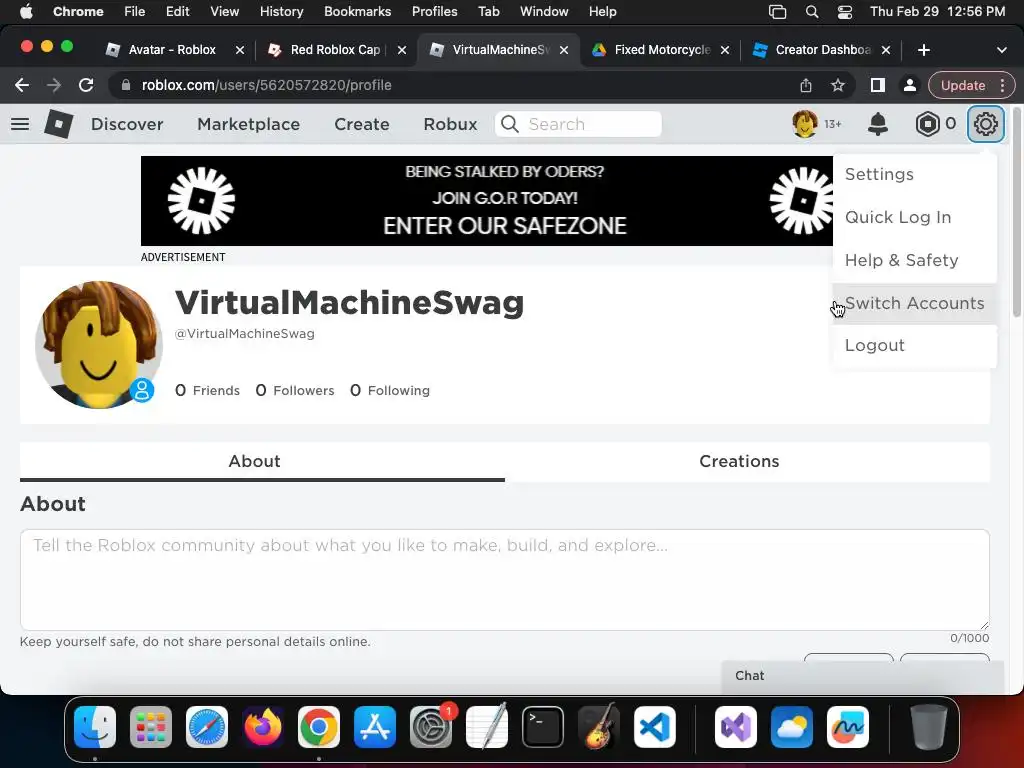View the 0 Friends list
Screen dimensions: 1024x768
click(208, 391)
